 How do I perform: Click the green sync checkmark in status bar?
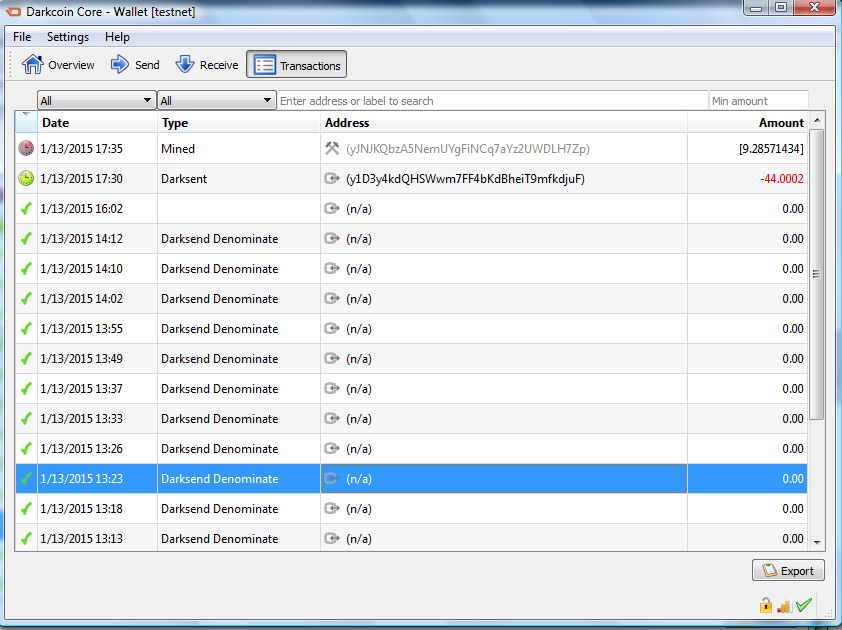(804, 605)
